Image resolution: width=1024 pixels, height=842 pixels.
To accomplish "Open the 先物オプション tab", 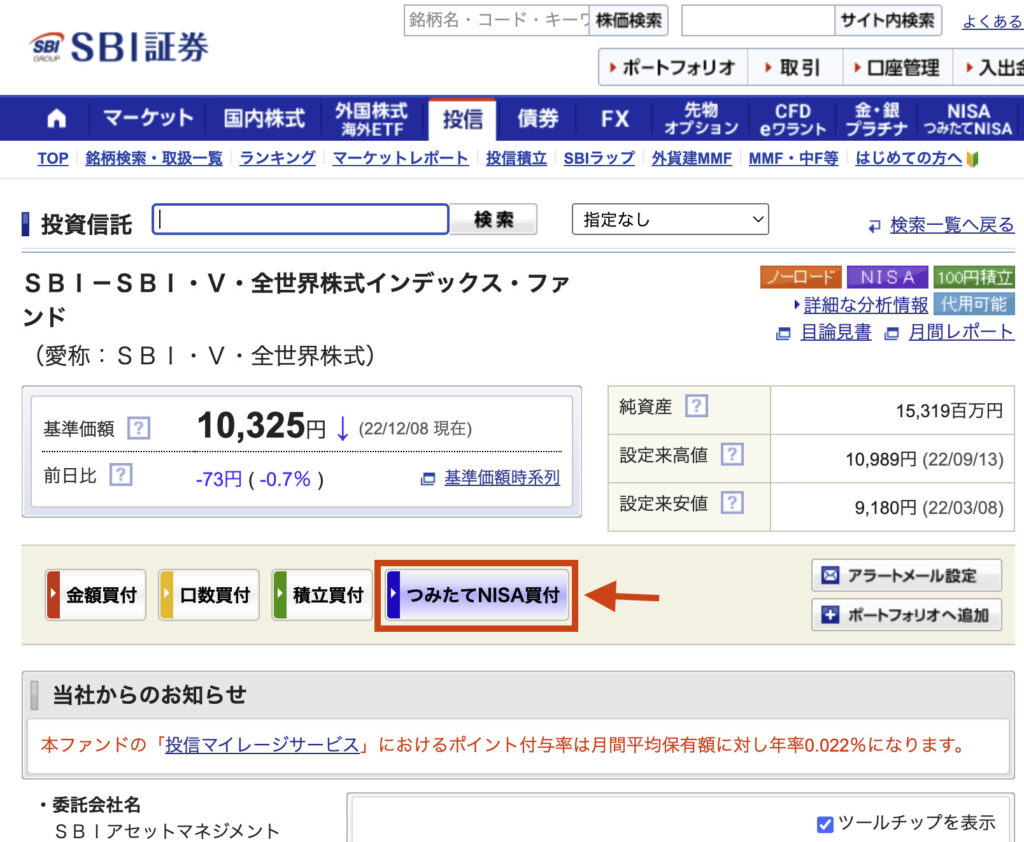I will click(701, 118).
